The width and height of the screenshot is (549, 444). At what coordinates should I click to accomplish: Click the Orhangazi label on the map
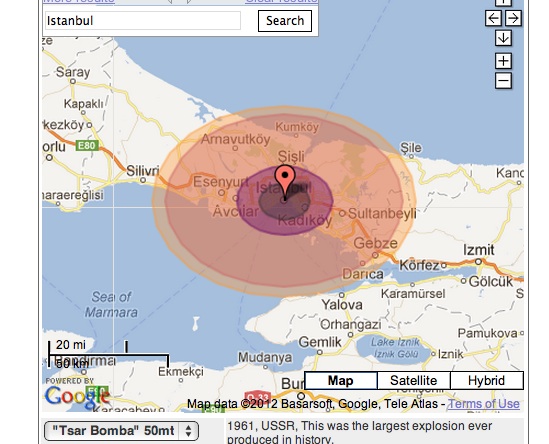tap(350, 325)
